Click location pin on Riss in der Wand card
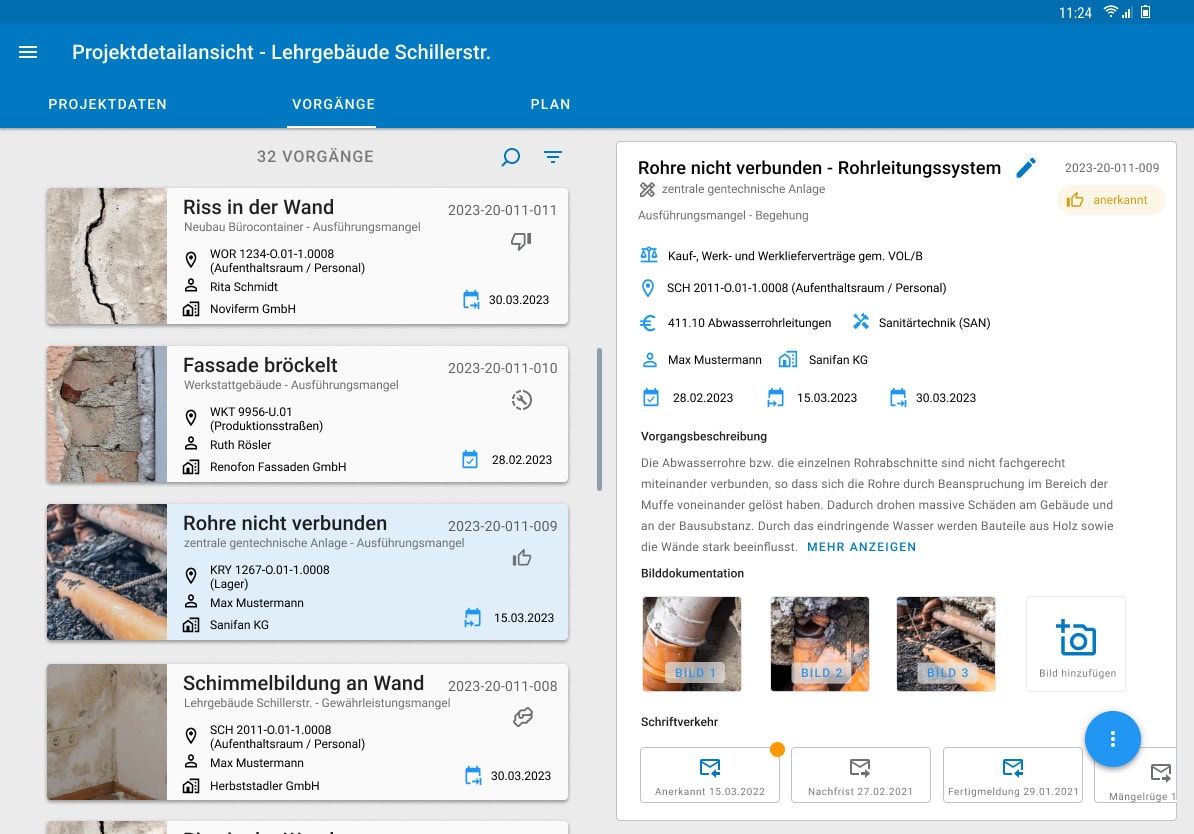 pos(191,260)
